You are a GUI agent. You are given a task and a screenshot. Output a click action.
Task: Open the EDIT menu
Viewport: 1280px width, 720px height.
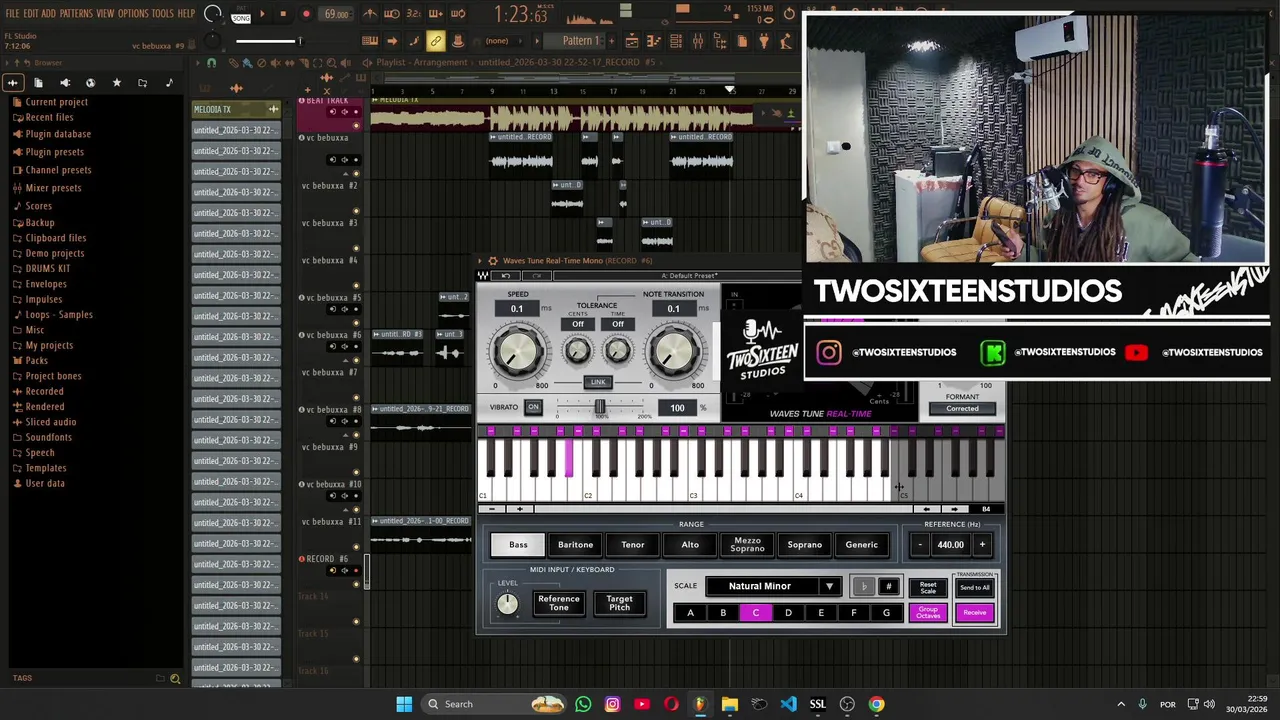tap(31, 13)
